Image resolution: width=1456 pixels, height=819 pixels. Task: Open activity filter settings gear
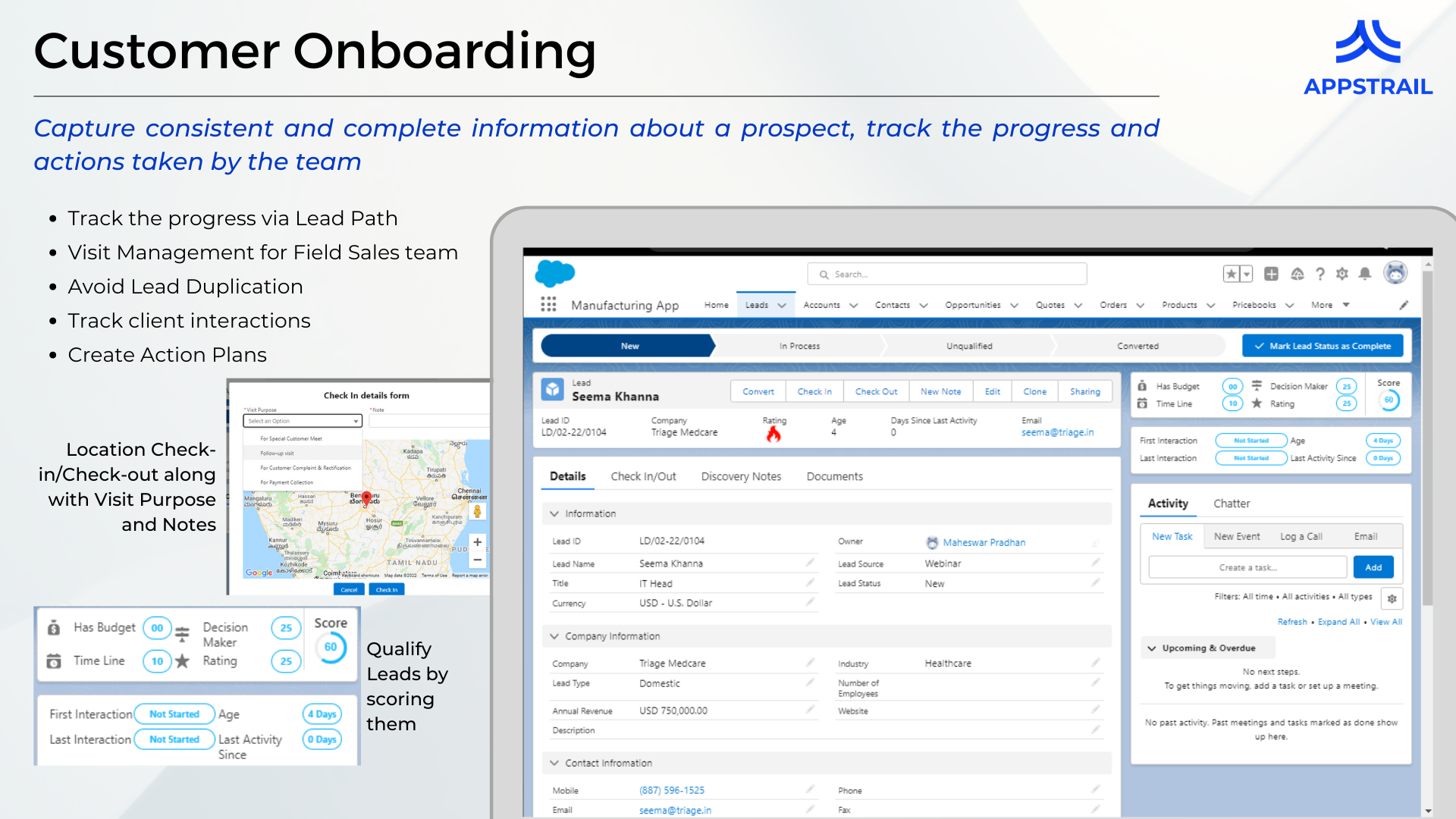coord(1392,598)
